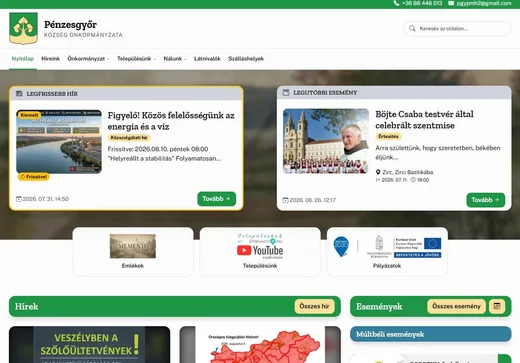The height and width of the screenshot is (363, 520).
Task: Click the Pénzesgyőr coat of arms logo
Action: tap(23, 28)
